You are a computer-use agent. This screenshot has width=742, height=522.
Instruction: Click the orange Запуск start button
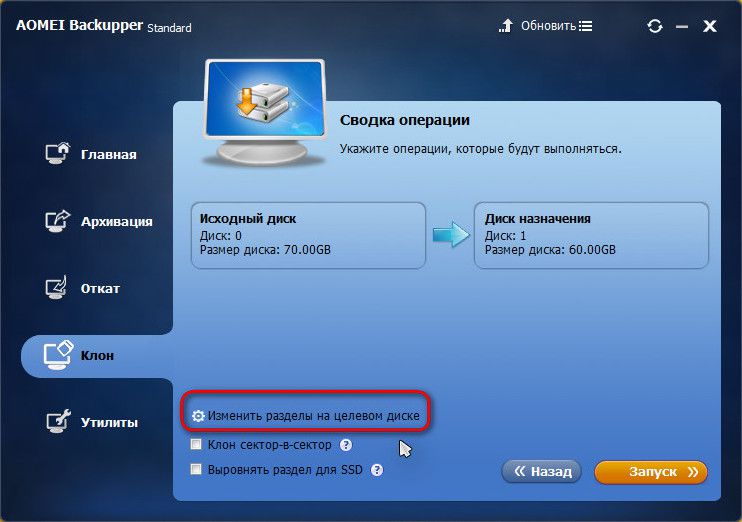651,472
